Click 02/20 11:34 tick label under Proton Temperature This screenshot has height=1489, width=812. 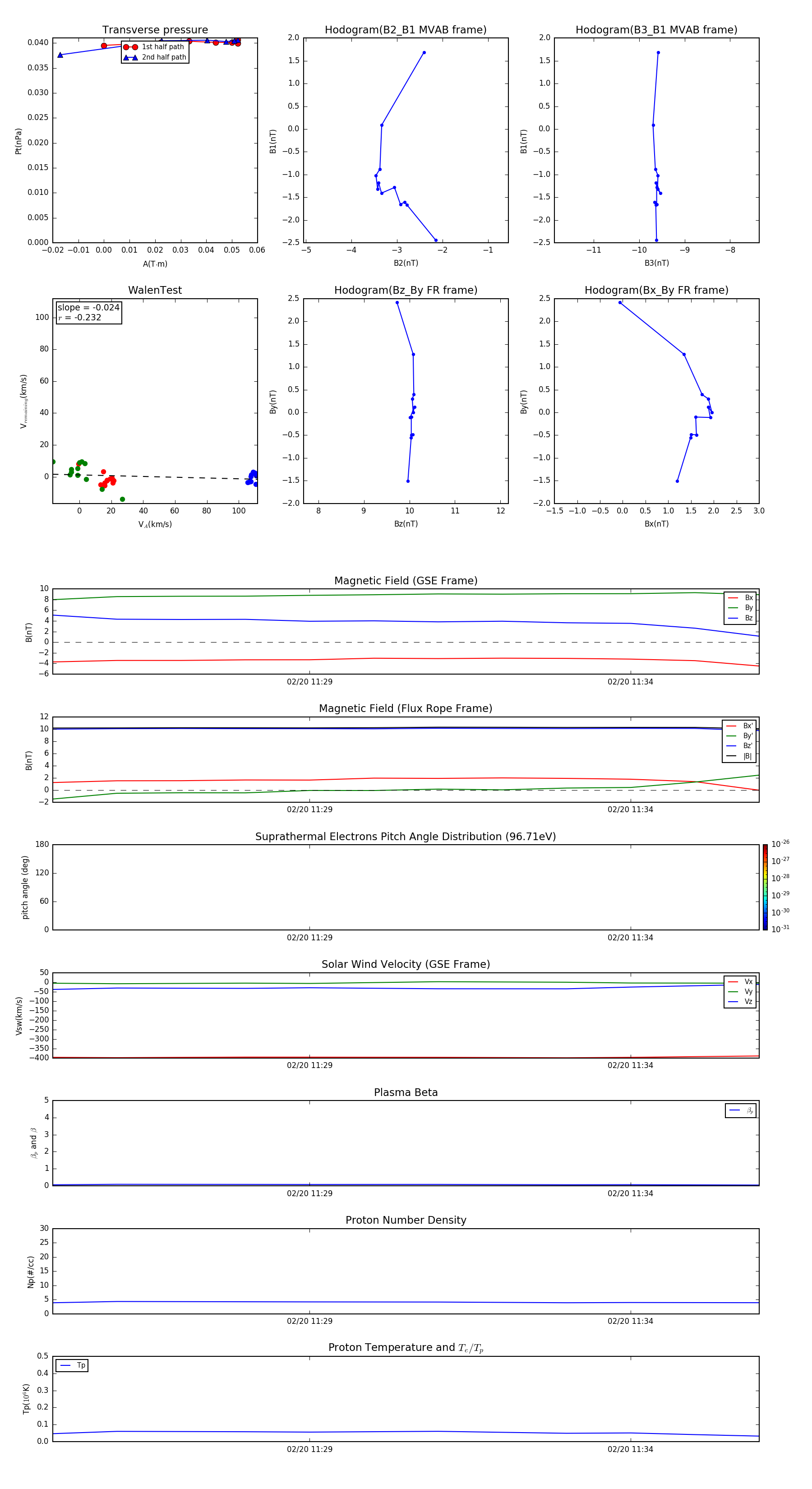[630, 1449]
